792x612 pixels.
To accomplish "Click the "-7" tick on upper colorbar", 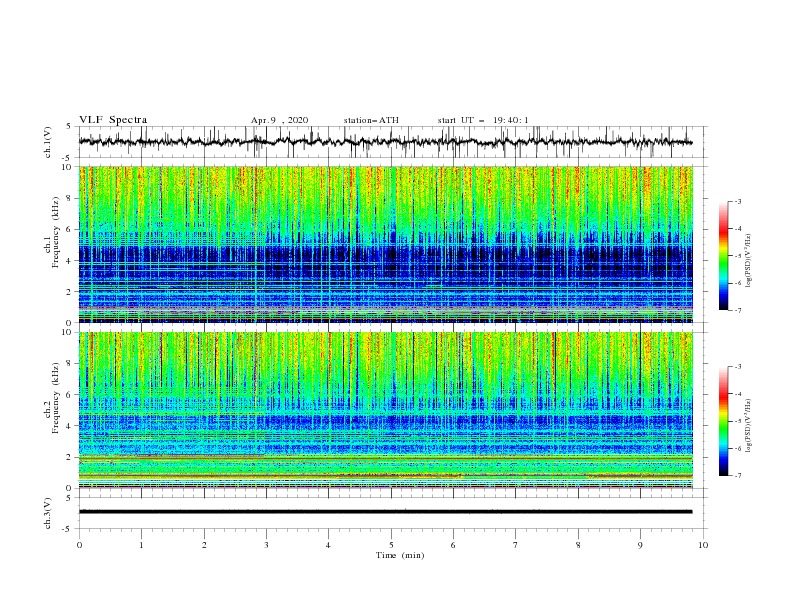I will tap(738, 310).
